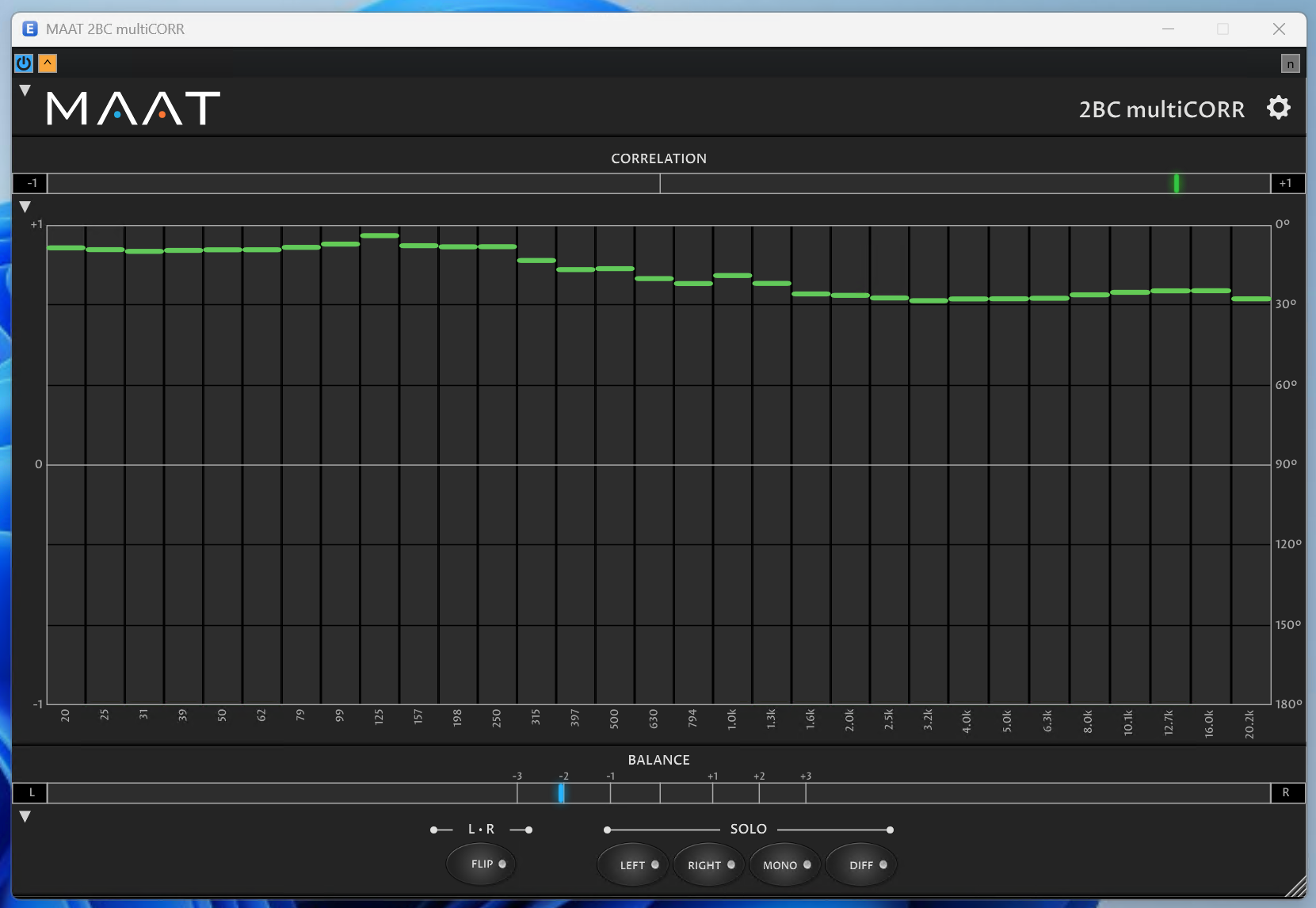Click the 500 Hz band label
Image resolution: width=1316 pixels, height=908 pixels.
[x=614, y=719]
